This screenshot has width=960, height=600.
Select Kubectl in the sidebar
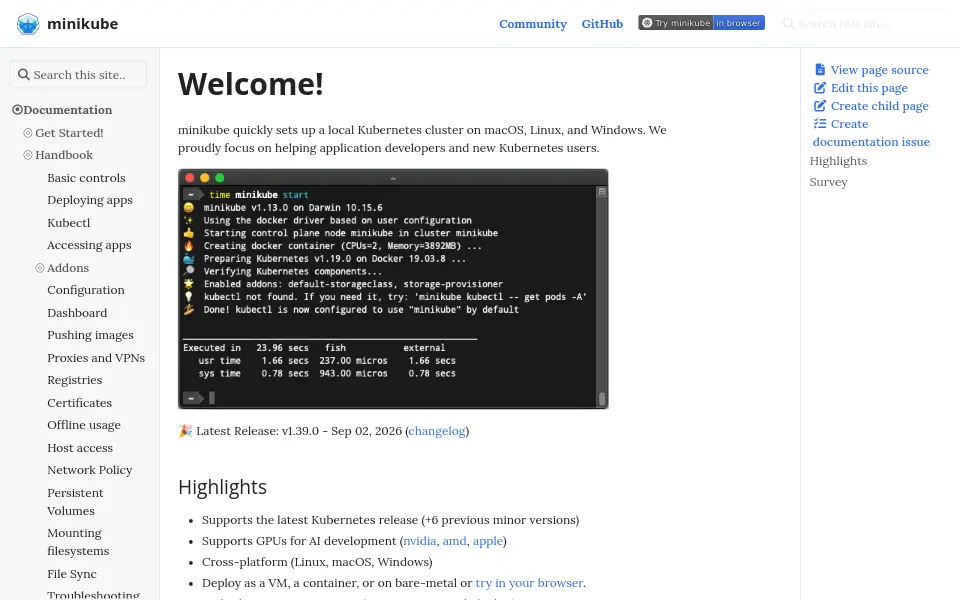coord(69,223)
